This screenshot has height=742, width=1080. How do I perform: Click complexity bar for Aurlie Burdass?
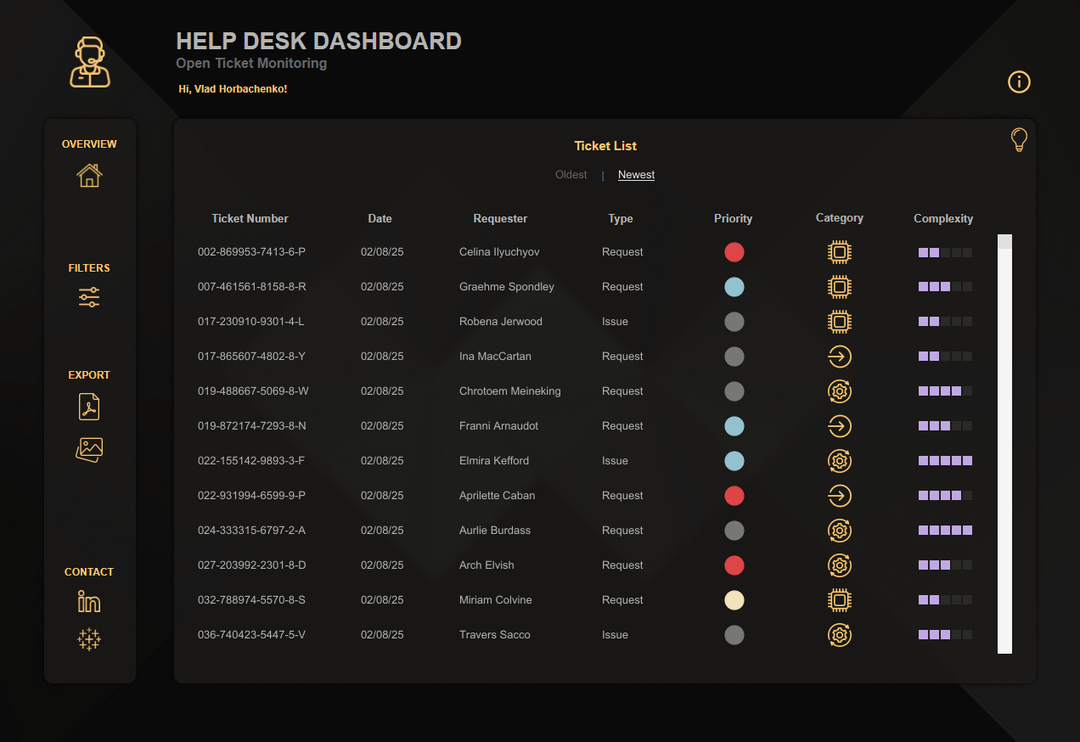point(945,531)
